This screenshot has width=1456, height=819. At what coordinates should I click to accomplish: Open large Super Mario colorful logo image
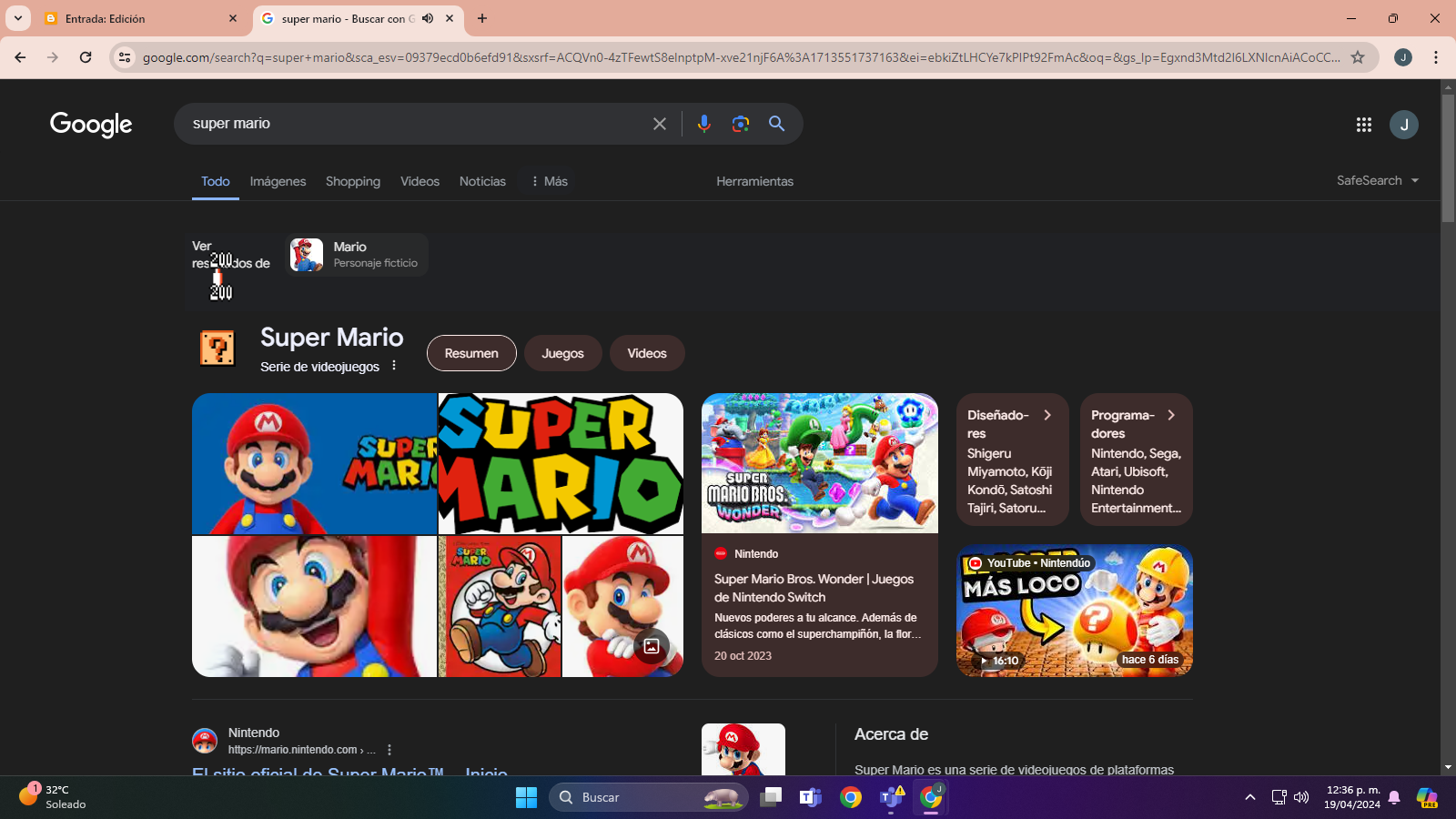(561, 463)
